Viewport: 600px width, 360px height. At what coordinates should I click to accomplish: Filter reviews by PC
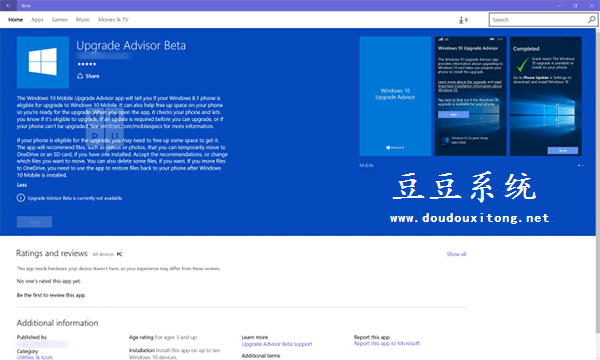119,254
